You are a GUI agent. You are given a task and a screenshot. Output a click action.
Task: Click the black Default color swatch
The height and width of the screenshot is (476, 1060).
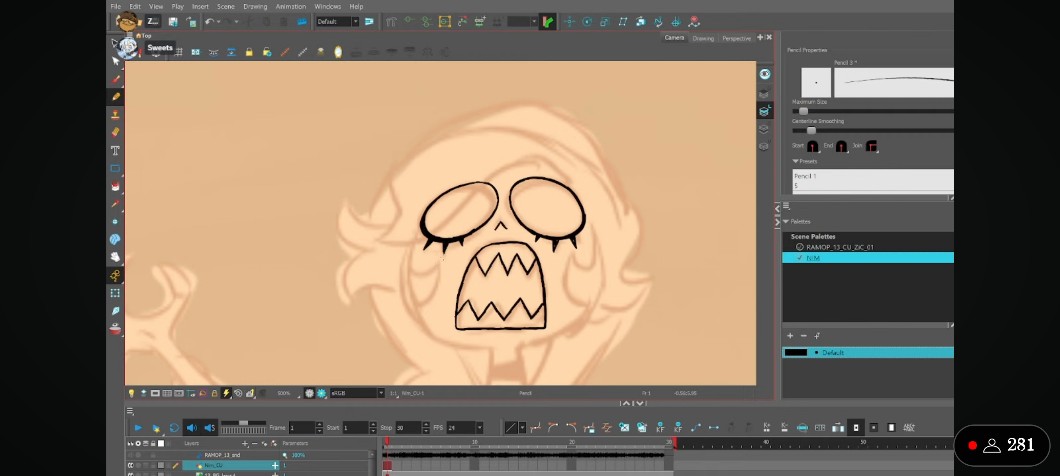click(x=796, y=352)
